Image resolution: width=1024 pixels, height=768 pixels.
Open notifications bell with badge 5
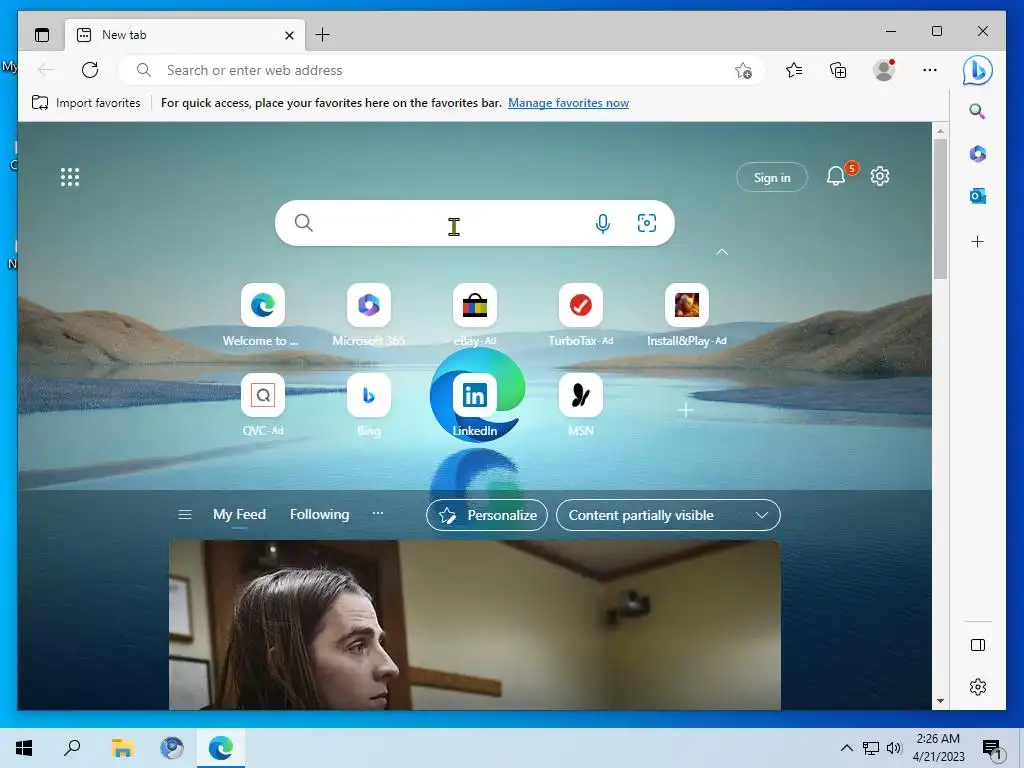837,176
